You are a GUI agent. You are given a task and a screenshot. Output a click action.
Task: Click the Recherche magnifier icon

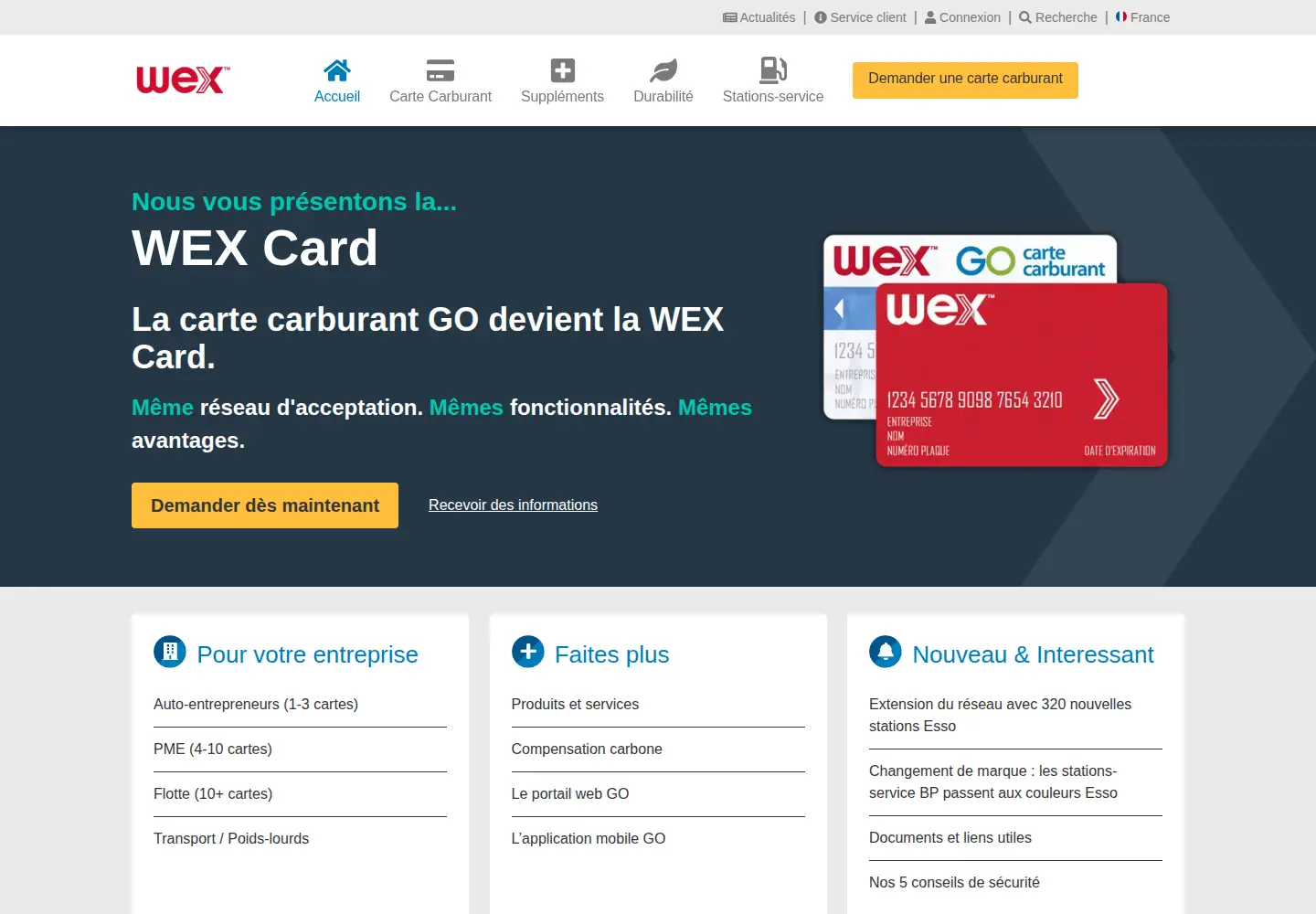coord(1025,17)
